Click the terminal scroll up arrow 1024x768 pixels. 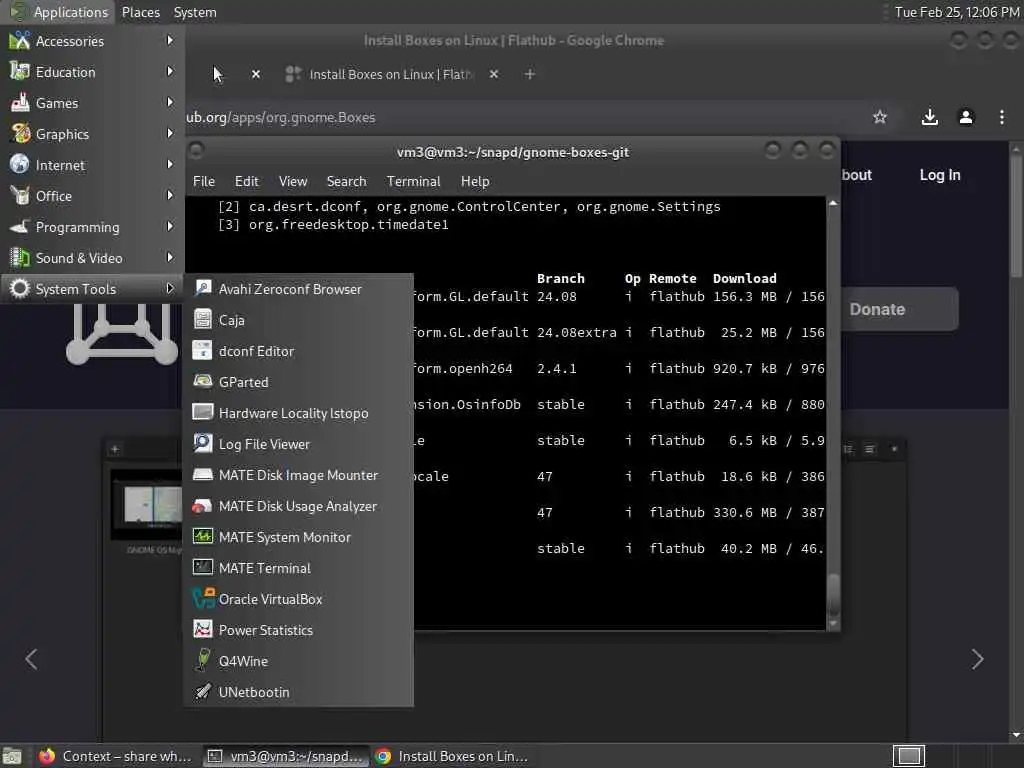pyautogui.click(x=833, y=203)
